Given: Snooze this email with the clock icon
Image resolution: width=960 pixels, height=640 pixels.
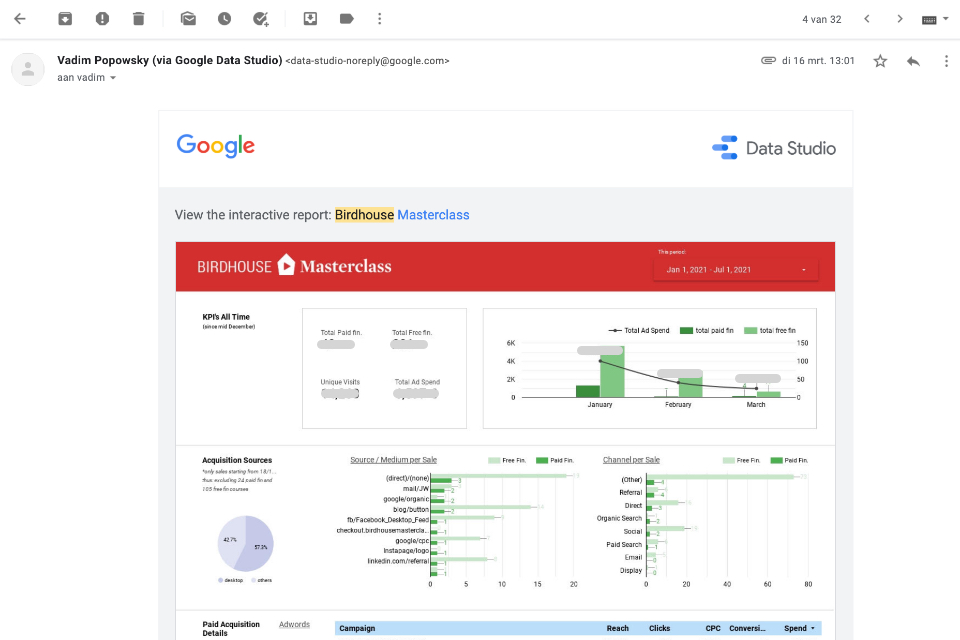Looking at the screenshot, I should pos(225,19).
